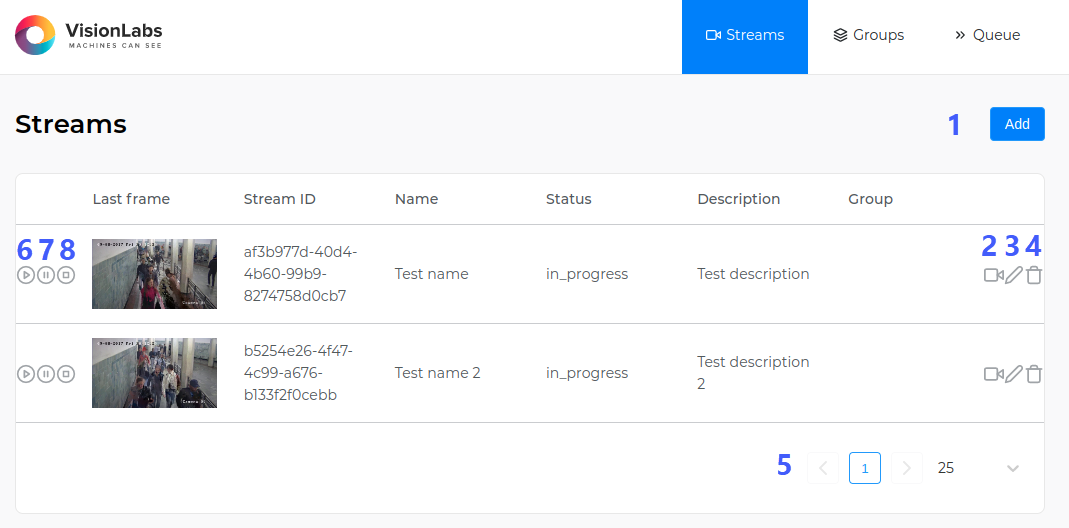Open the Queue tab

tap(987, 35)
